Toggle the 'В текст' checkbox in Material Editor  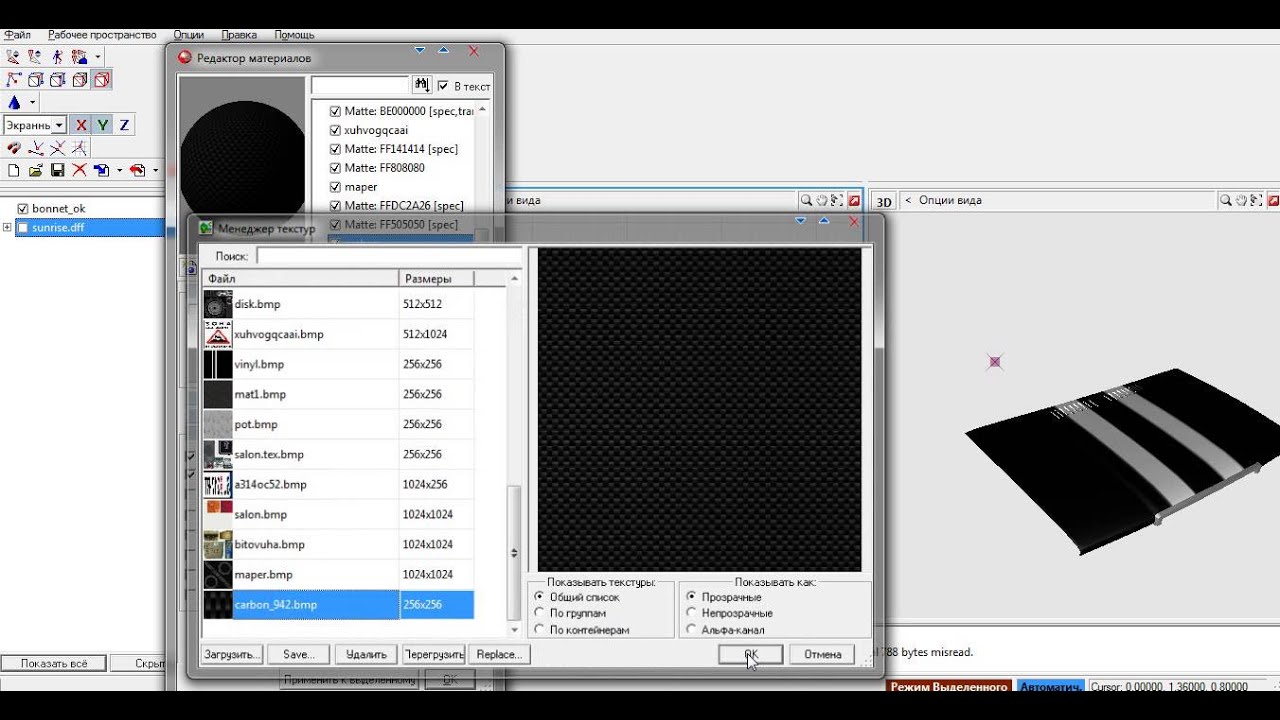(x=443, y=87)
